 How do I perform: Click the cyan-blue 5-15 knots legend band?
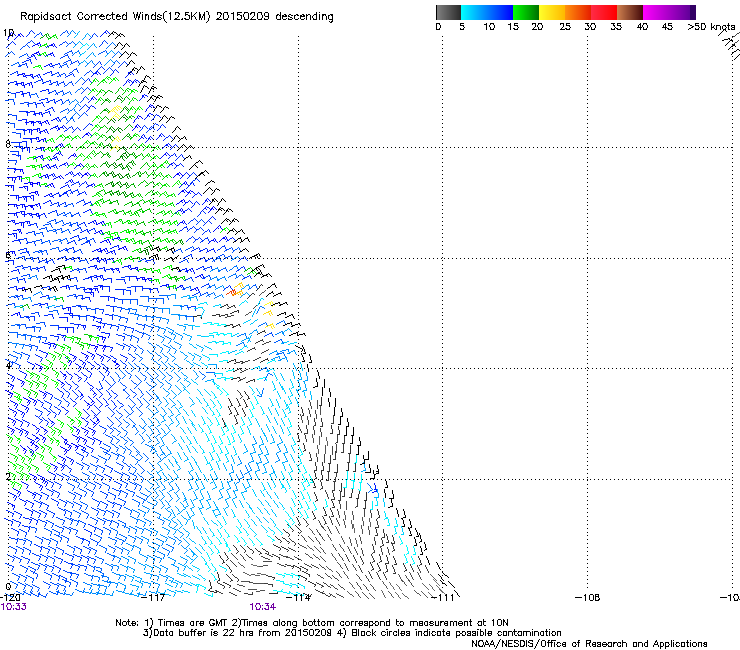click(x=487, y=12)
